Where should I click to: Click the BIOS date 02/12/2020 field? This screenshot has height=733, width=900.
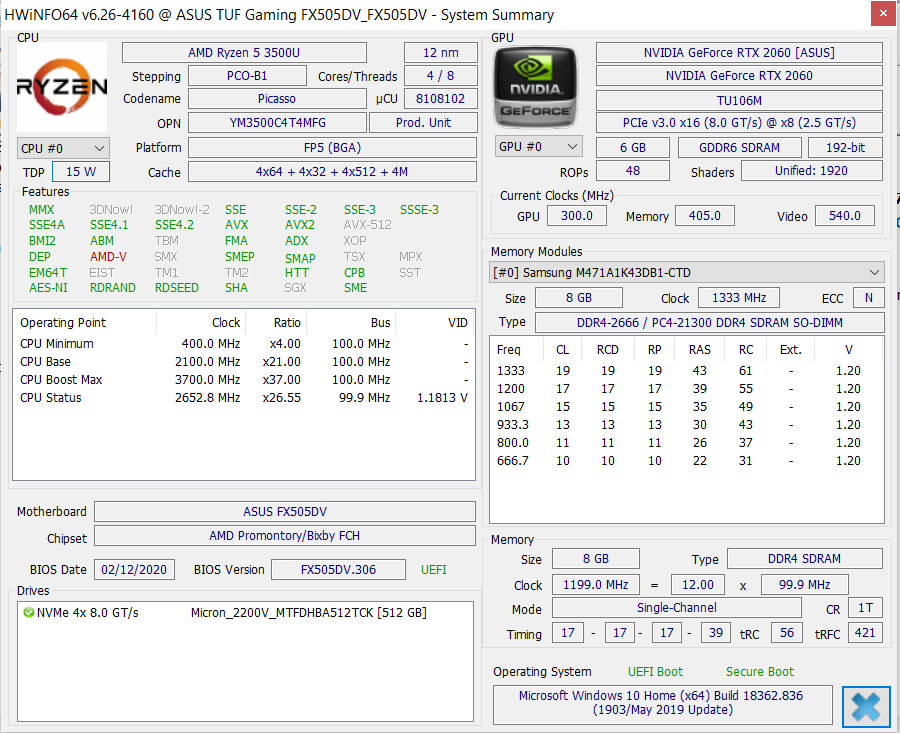coord(134,569)
